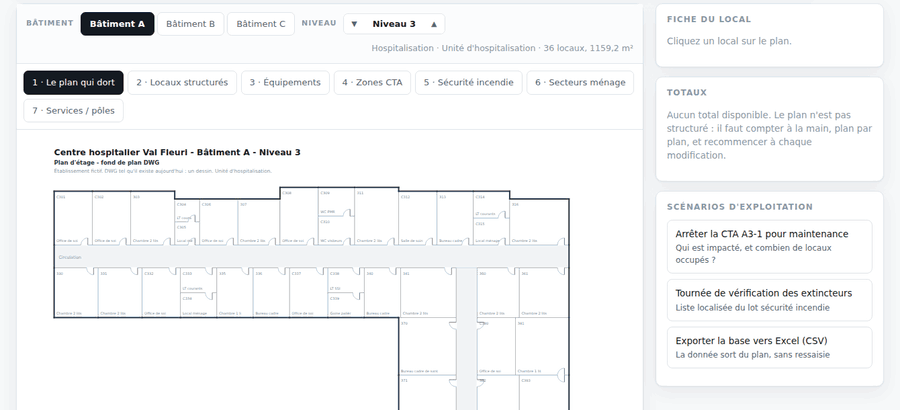Run scenario Arrêter la CTA A3-1 pour maintenance
The width and height of the screenshot is (900, 410).
tap(769, 246)
